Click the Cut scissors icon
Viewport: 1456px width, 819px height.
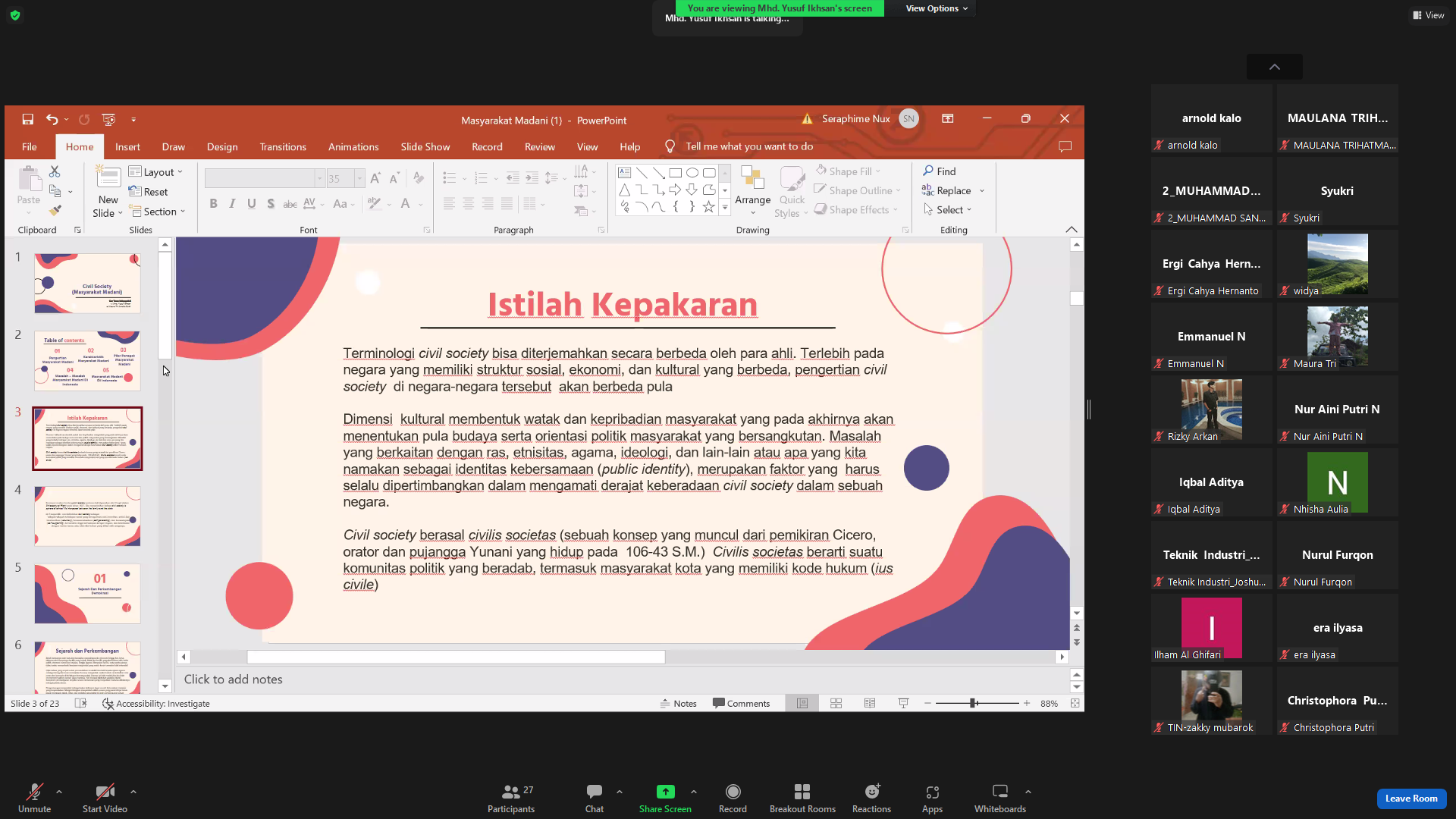[x=55, y=172]
